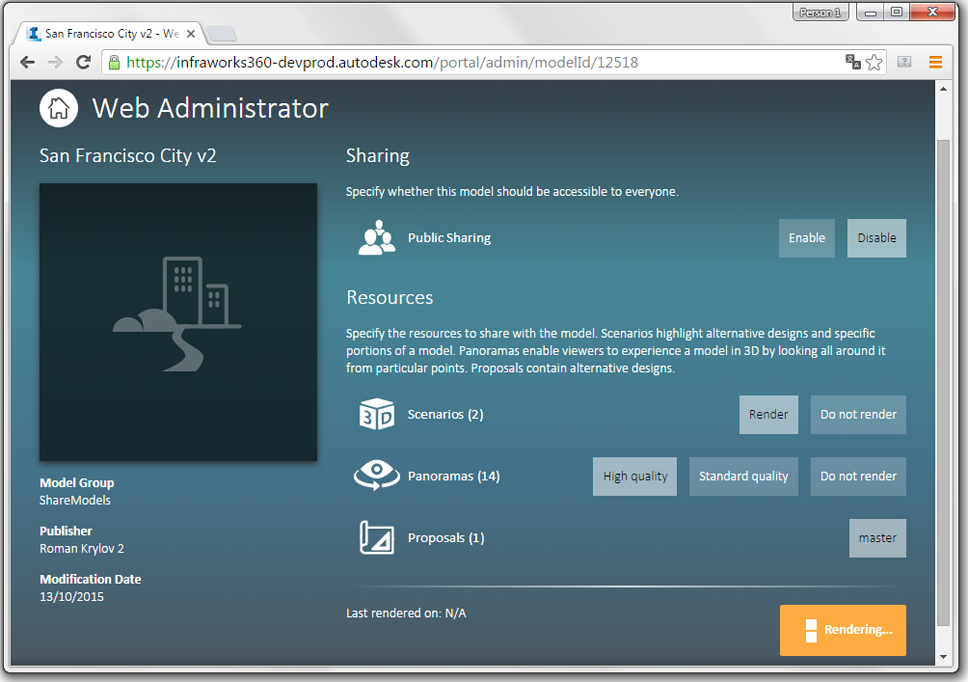Disable Public Sharing
968x682 pixels.
click(877, 238)
